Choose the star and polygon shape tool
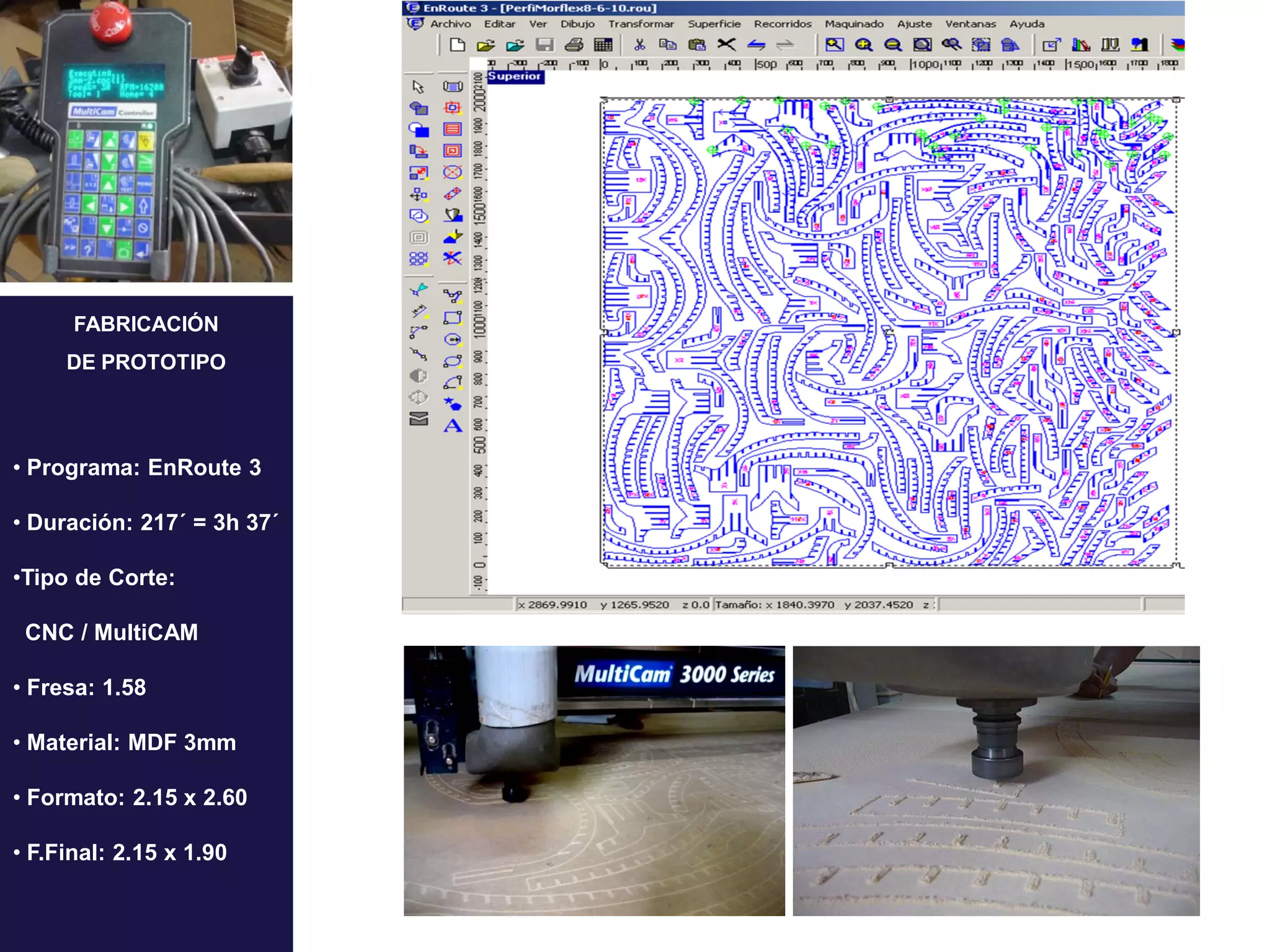The width and height of the screenshot is (1270, 952). click(x=453, y=404)
